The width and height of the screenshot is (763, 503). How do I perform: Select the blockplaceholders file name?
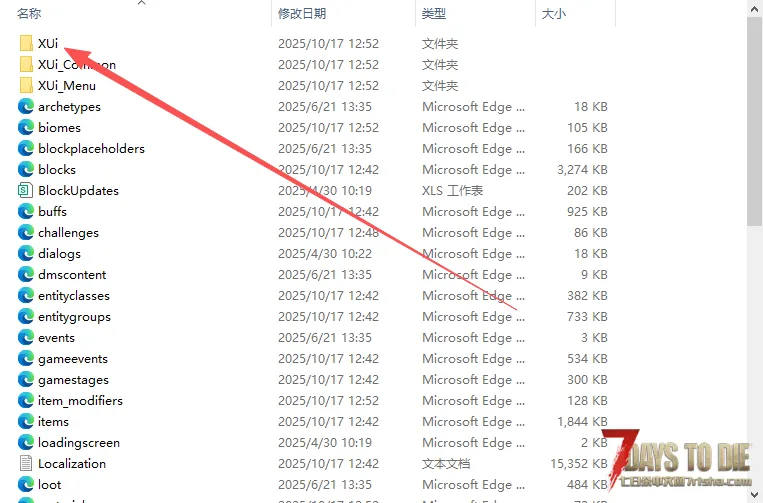pos(91,149)
